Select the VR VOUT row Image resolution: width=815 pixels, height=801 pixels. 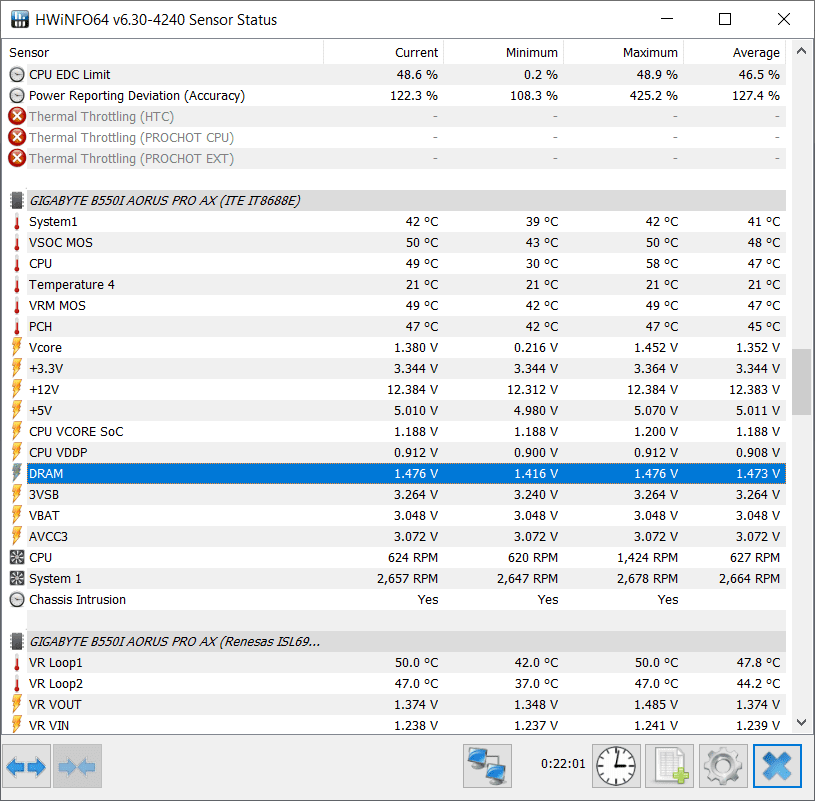(x=406, y=704)
